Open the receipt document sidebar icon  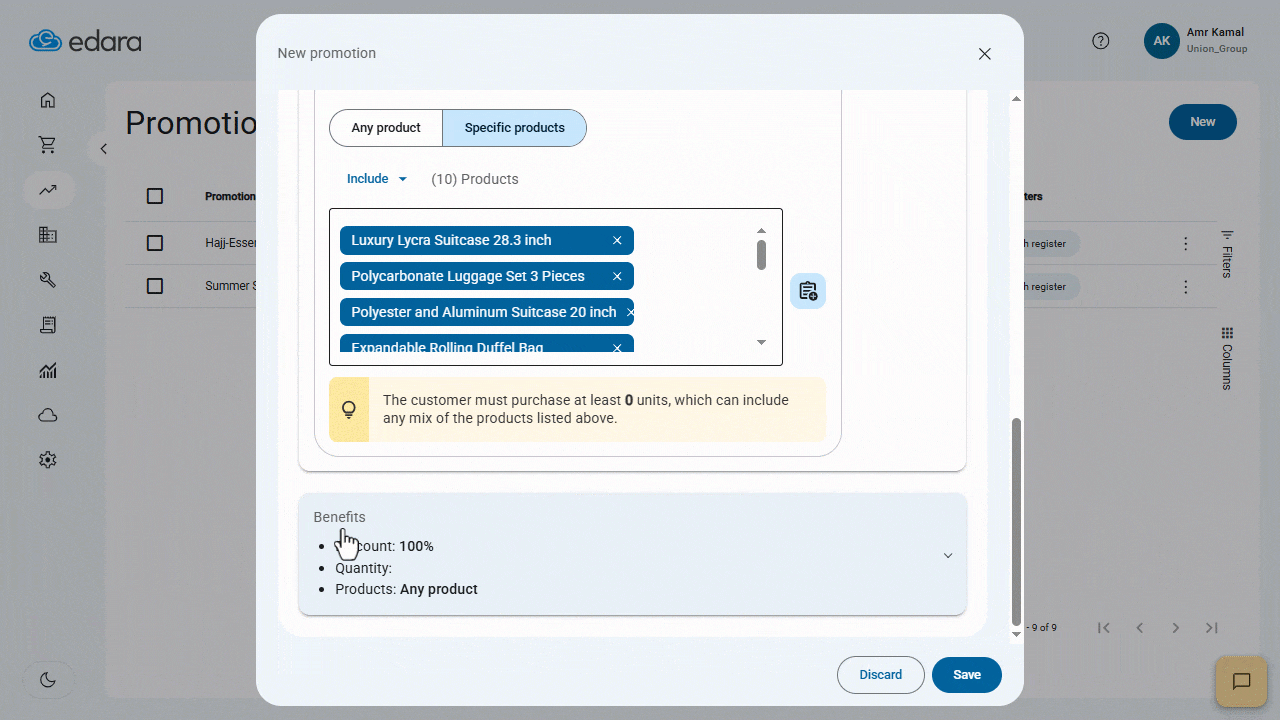(x=47, y=325)
